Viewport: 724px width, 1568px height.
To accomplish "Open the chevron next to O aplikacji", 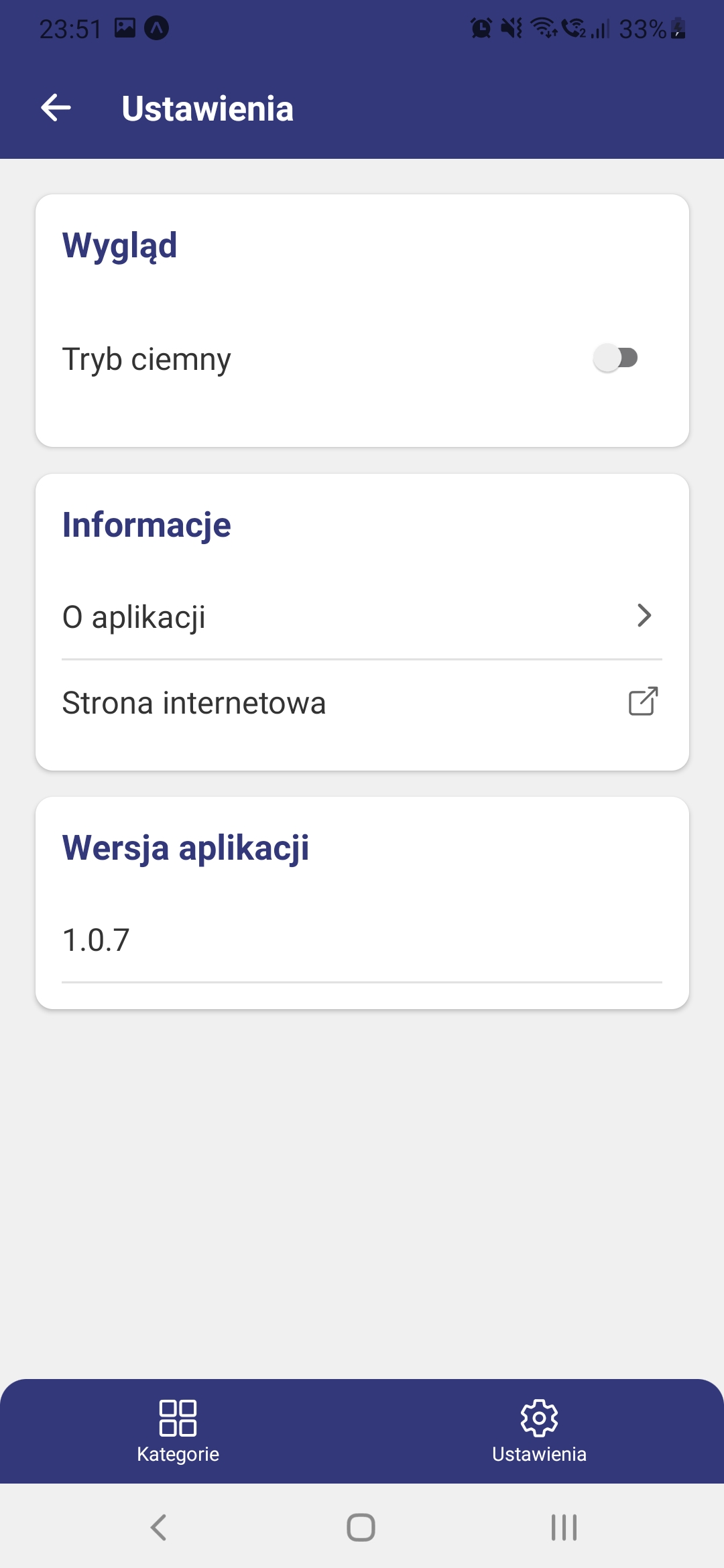I will coord(644,616).
